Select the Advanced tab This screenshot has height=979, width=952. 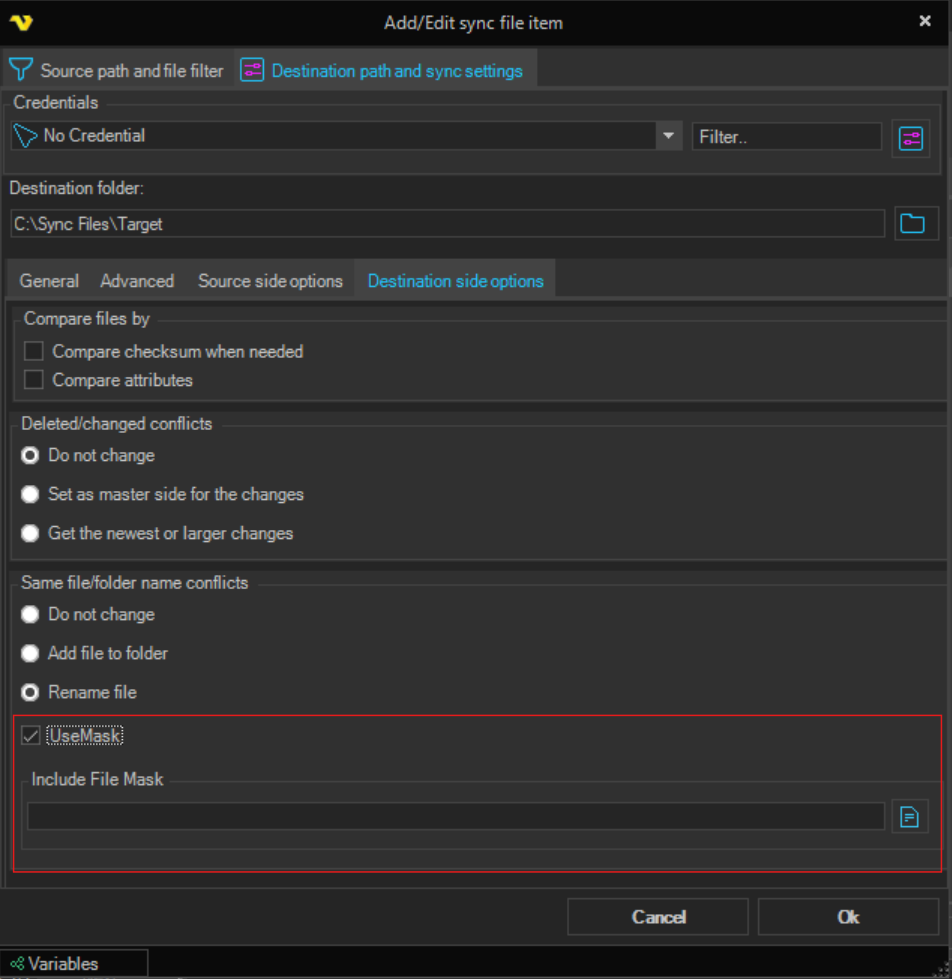click(x=137, y=281)
